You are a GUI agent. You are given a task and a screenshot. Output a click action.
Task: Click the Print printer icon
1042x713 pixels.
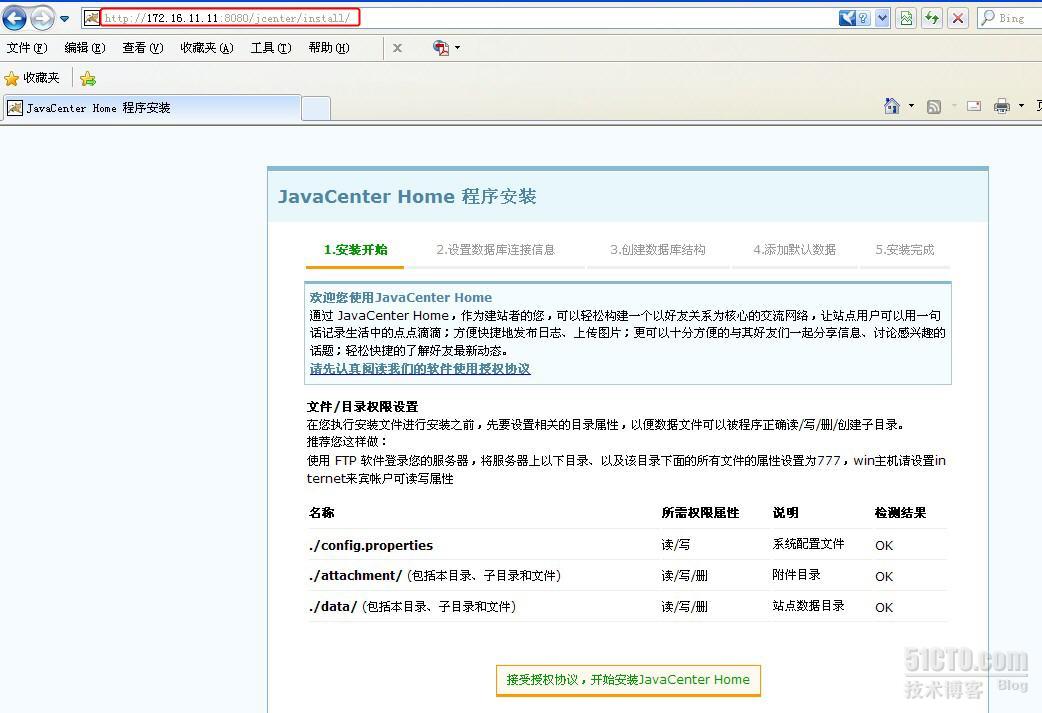click(x=1001, y=106)
